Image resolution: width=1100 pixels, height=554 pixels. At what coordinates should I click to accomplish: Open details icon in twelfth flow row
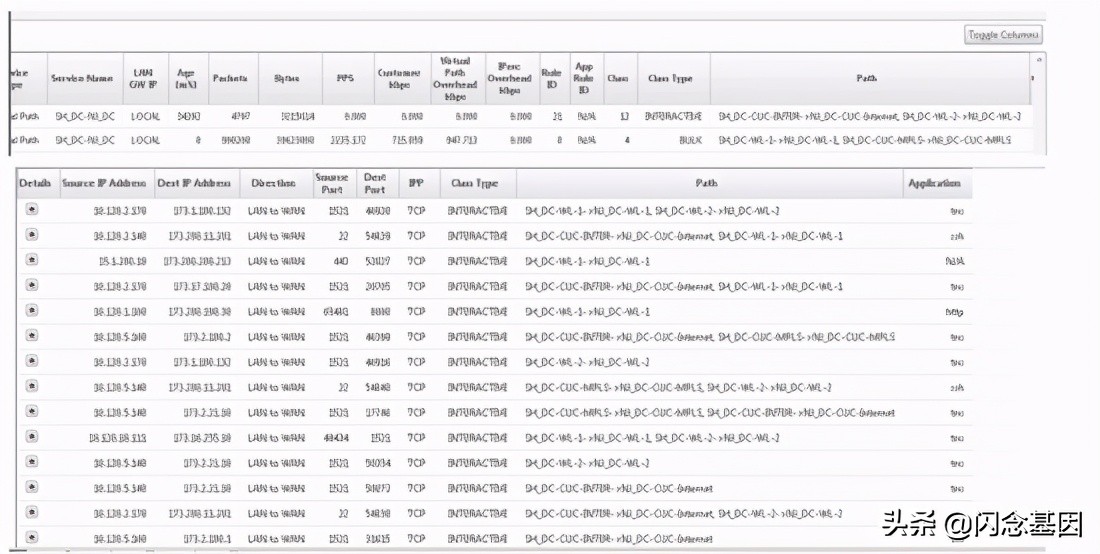click(x=32, y=487)
